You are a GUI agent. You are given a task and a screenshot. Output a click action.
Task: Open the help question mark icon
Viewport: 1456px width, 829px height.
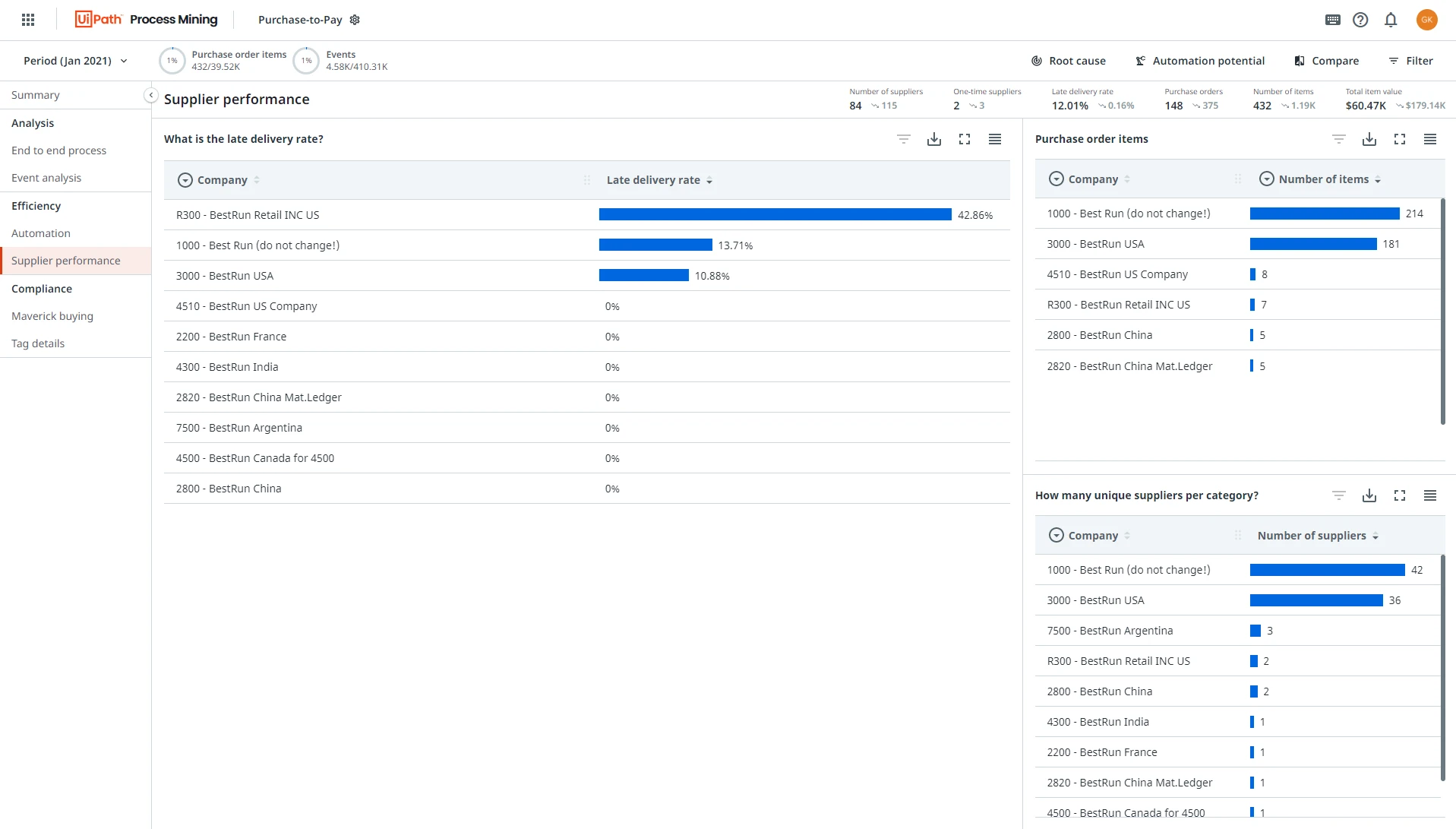(1360, 20)
